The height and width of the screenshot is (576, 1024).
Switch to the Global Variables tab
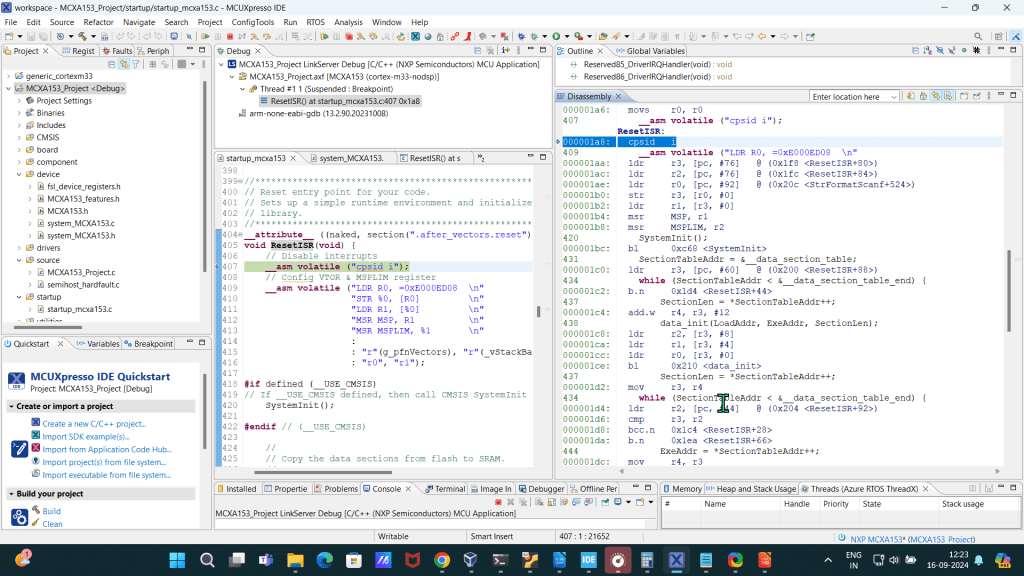(x=655, y=51)
